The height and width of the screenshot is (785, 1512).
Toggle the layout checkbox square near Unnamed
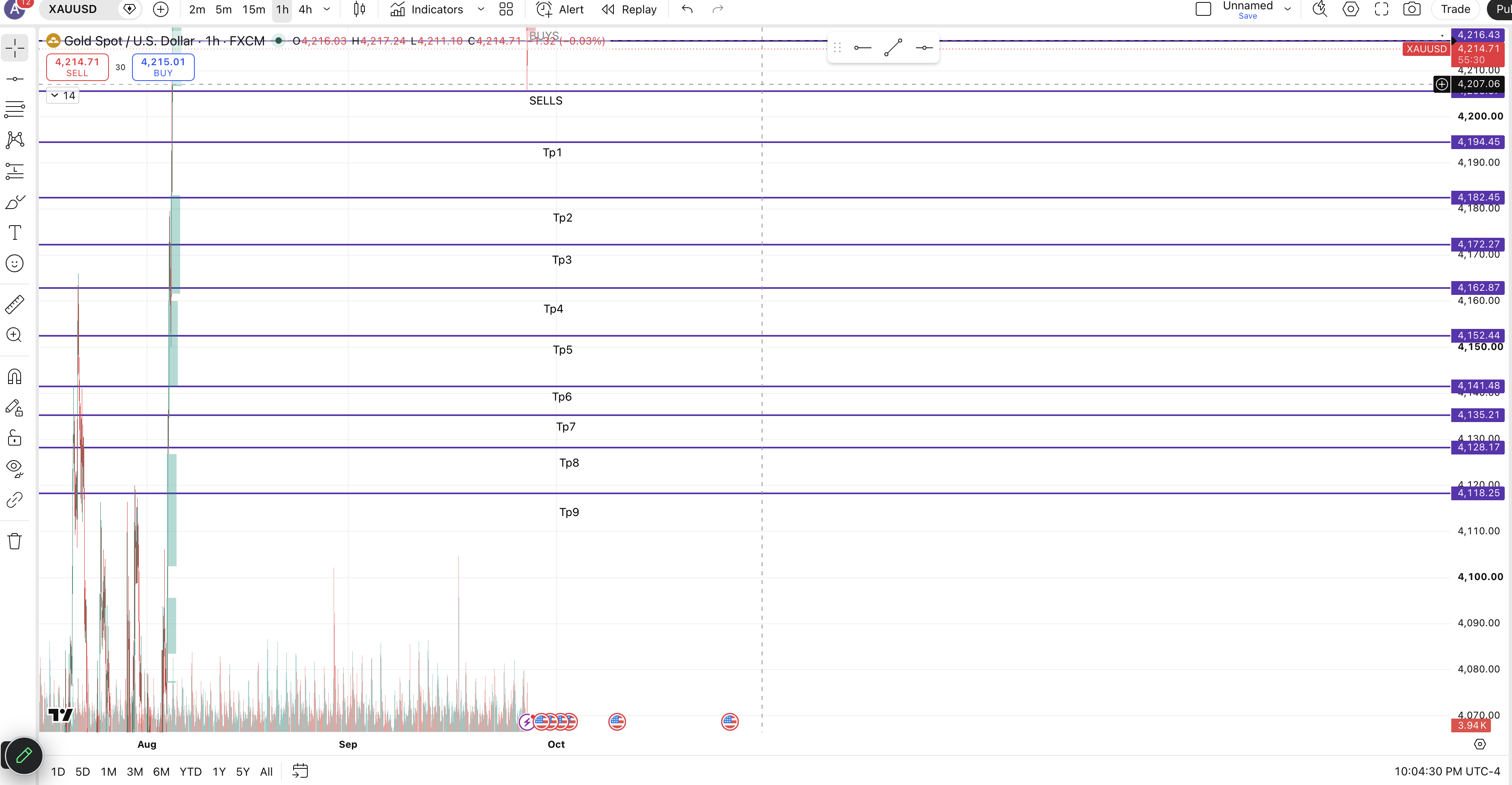click(x=1203, y=9)
